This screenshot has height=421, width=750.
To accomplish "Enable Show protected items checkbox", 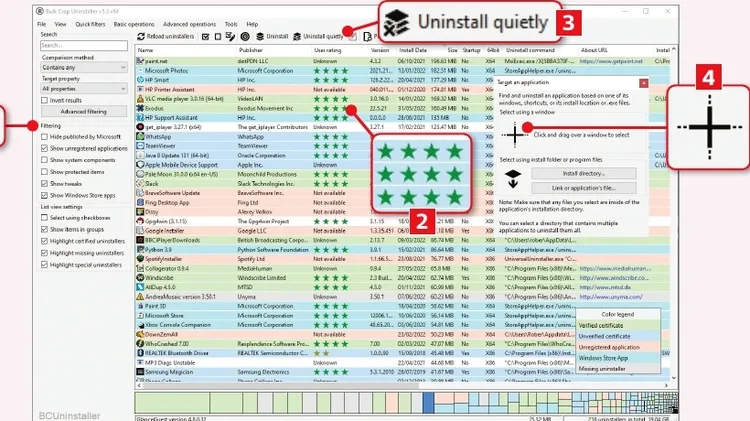I will tap(44, 172).
